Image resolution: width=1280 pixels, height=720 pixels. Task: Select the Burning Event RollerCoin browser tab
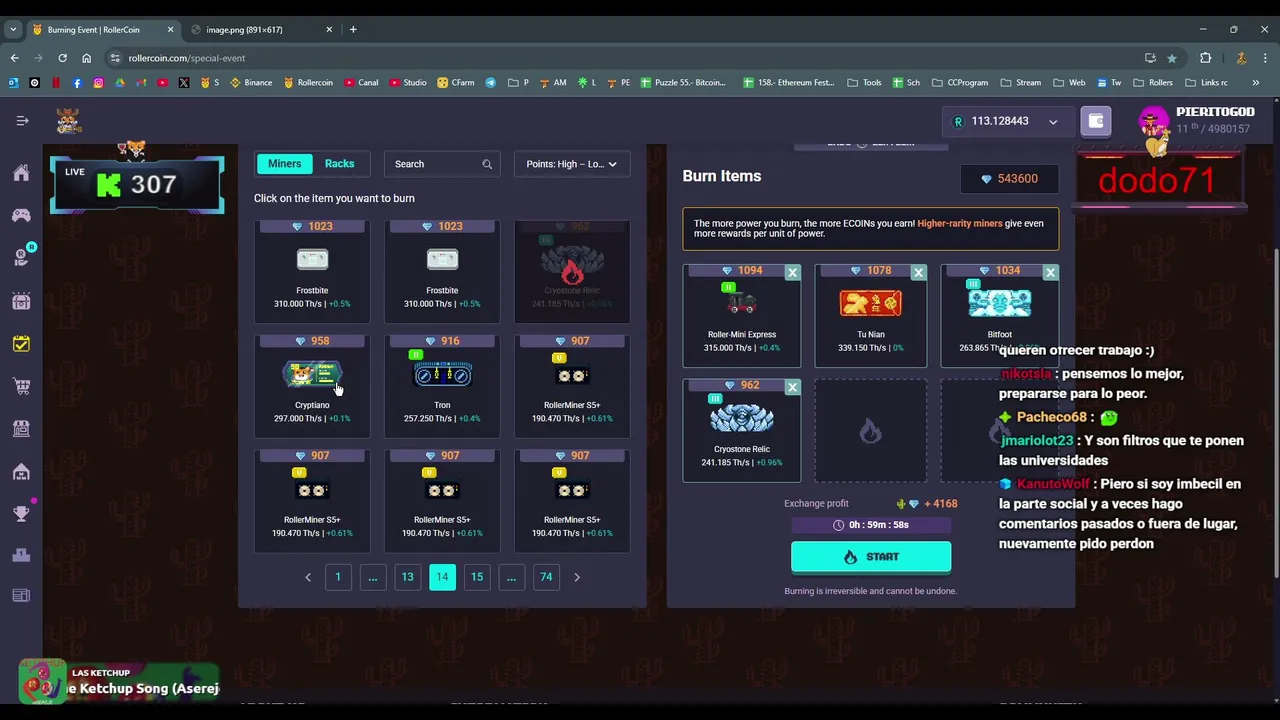click(x=101, y=29)
